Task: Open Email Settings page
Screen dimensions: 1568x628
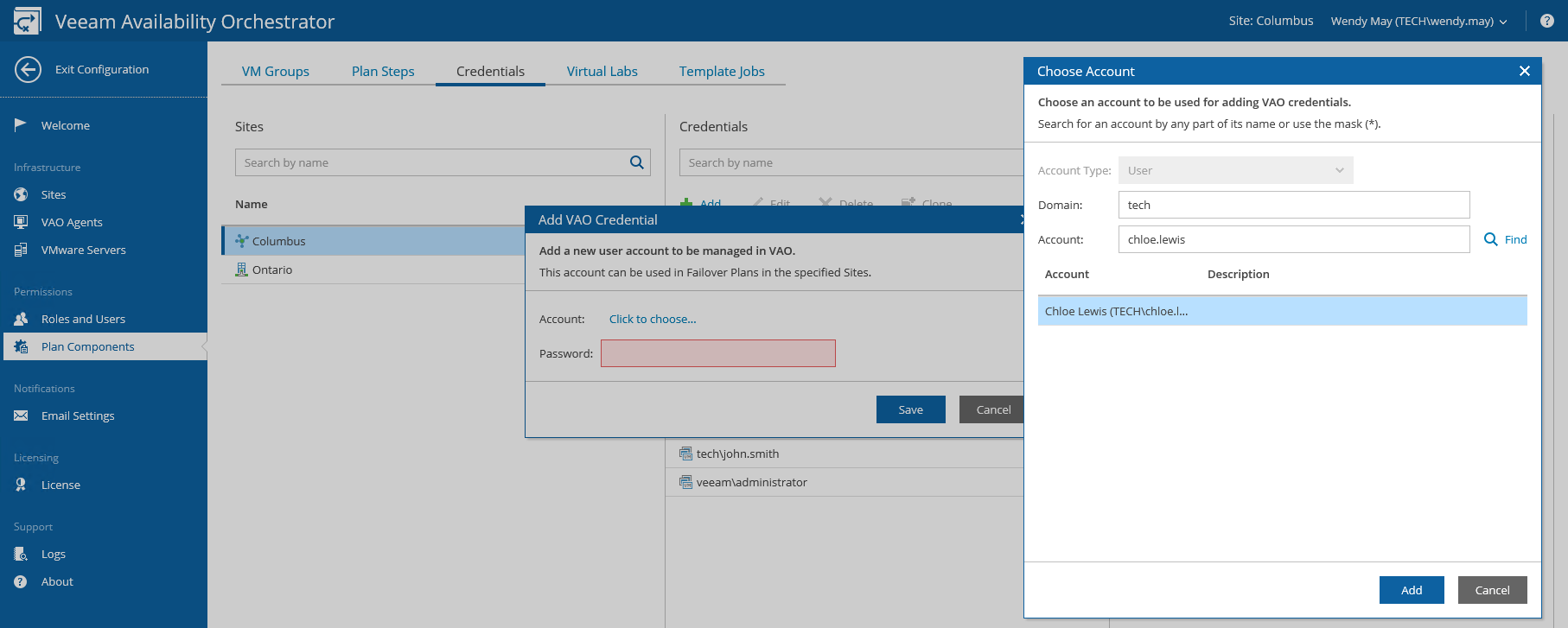Action: coord(78,415)
